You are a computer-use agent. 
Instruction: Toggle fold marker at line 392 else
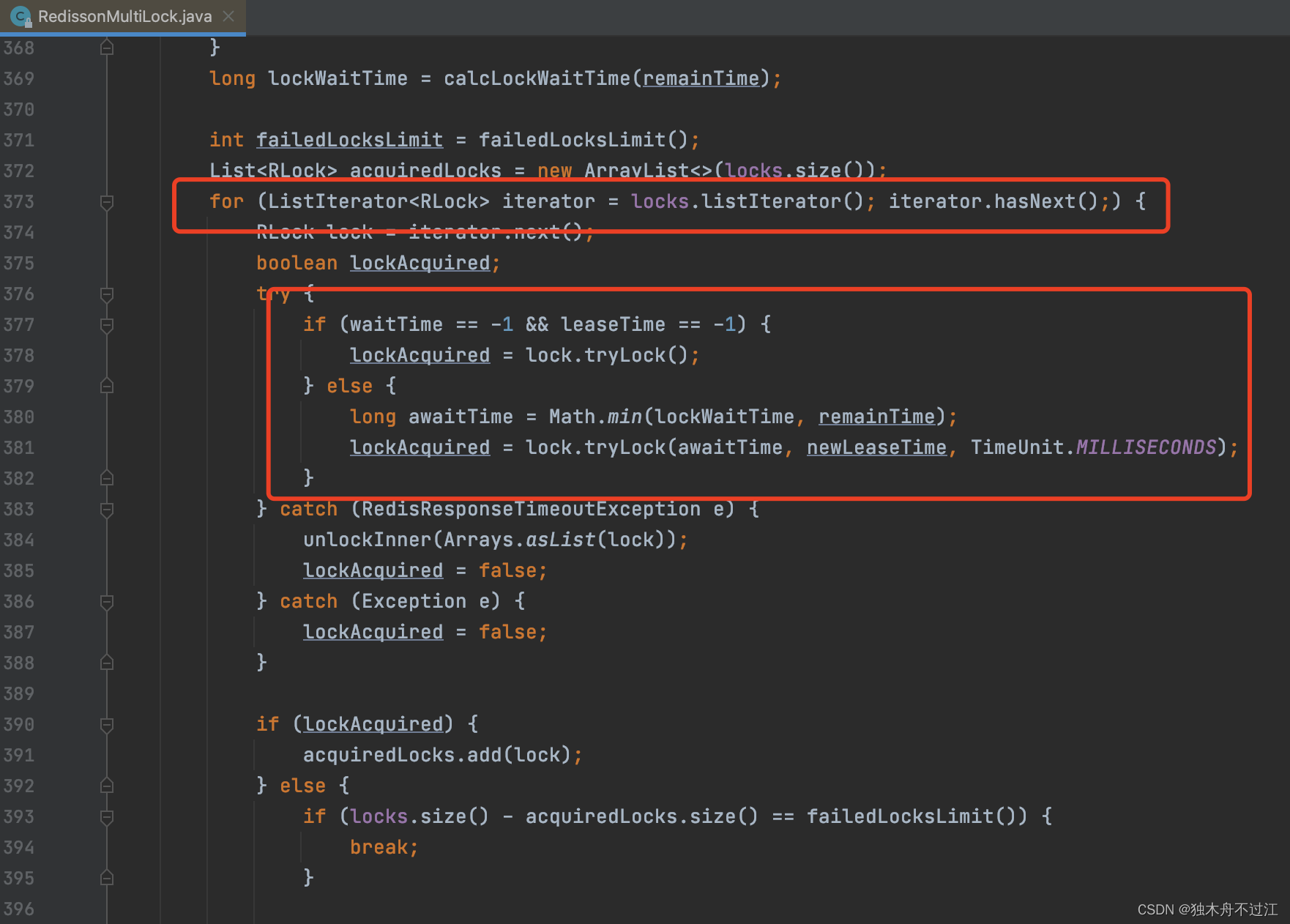tap(107, 786)
